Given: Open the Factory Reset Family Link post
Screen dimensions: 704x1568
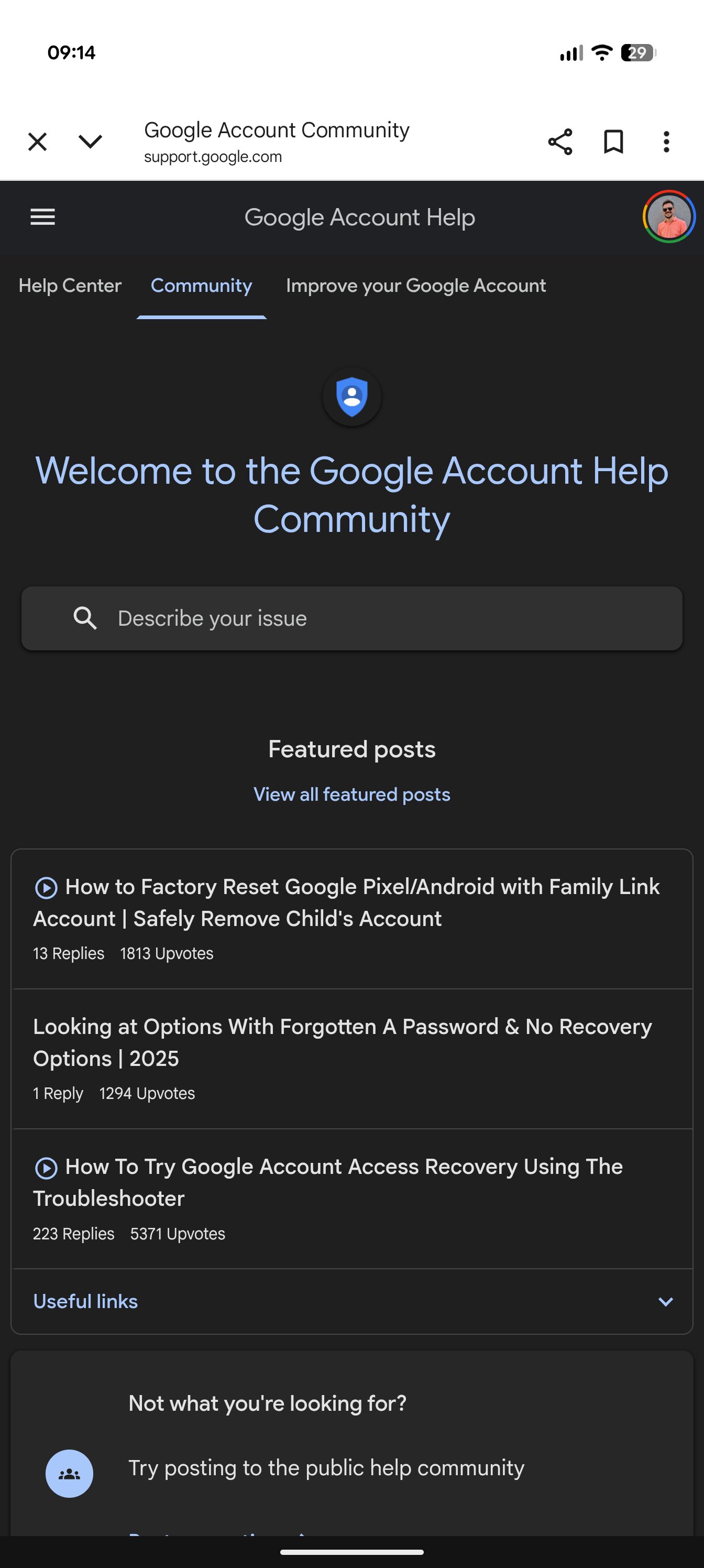Looking at the screenshot, I should pyautogui.click(x=347, y=902).
